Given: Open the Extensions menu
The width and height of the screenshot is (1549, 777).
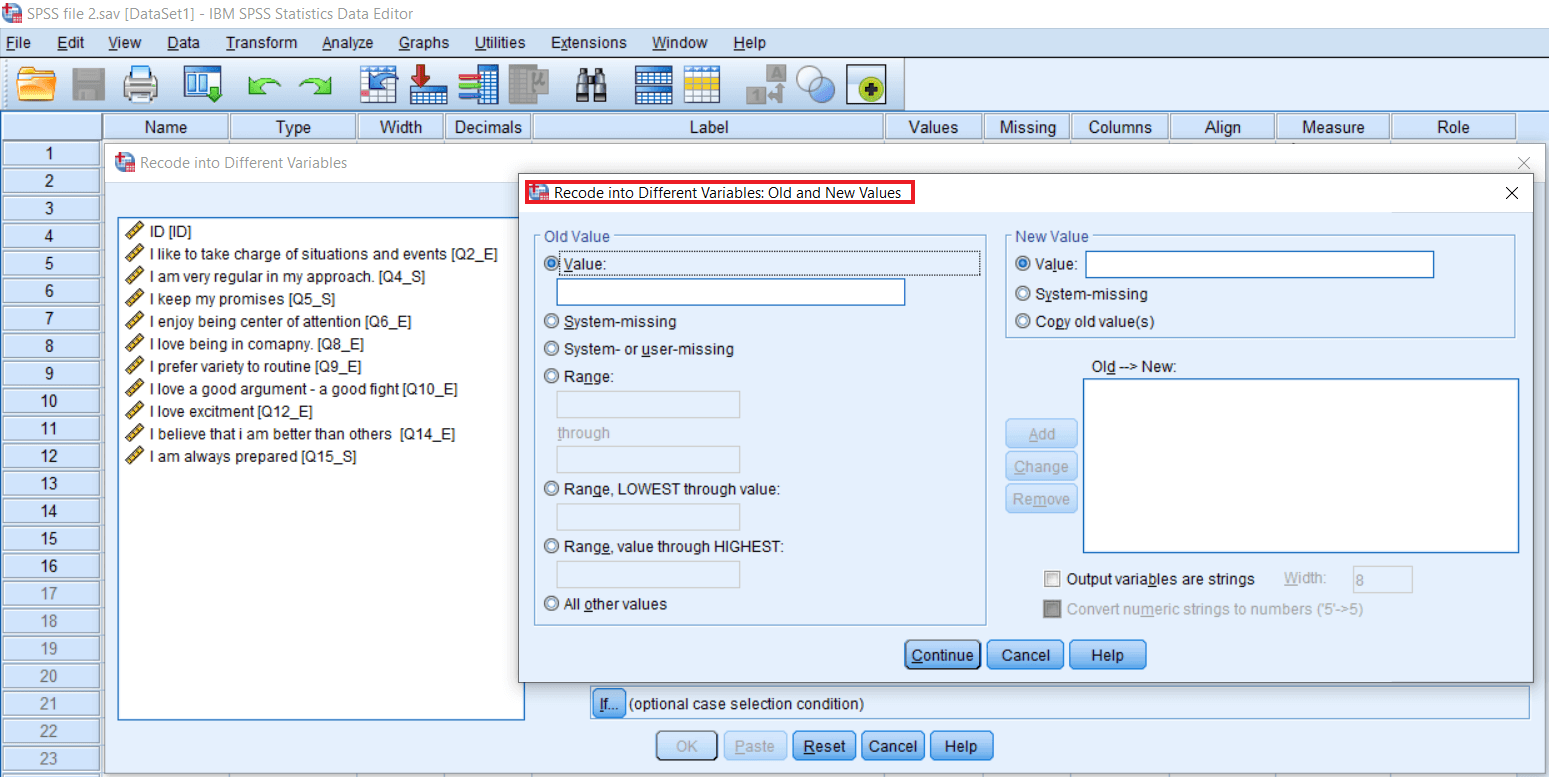Looking at the screenshot, I should pos(589,43).
